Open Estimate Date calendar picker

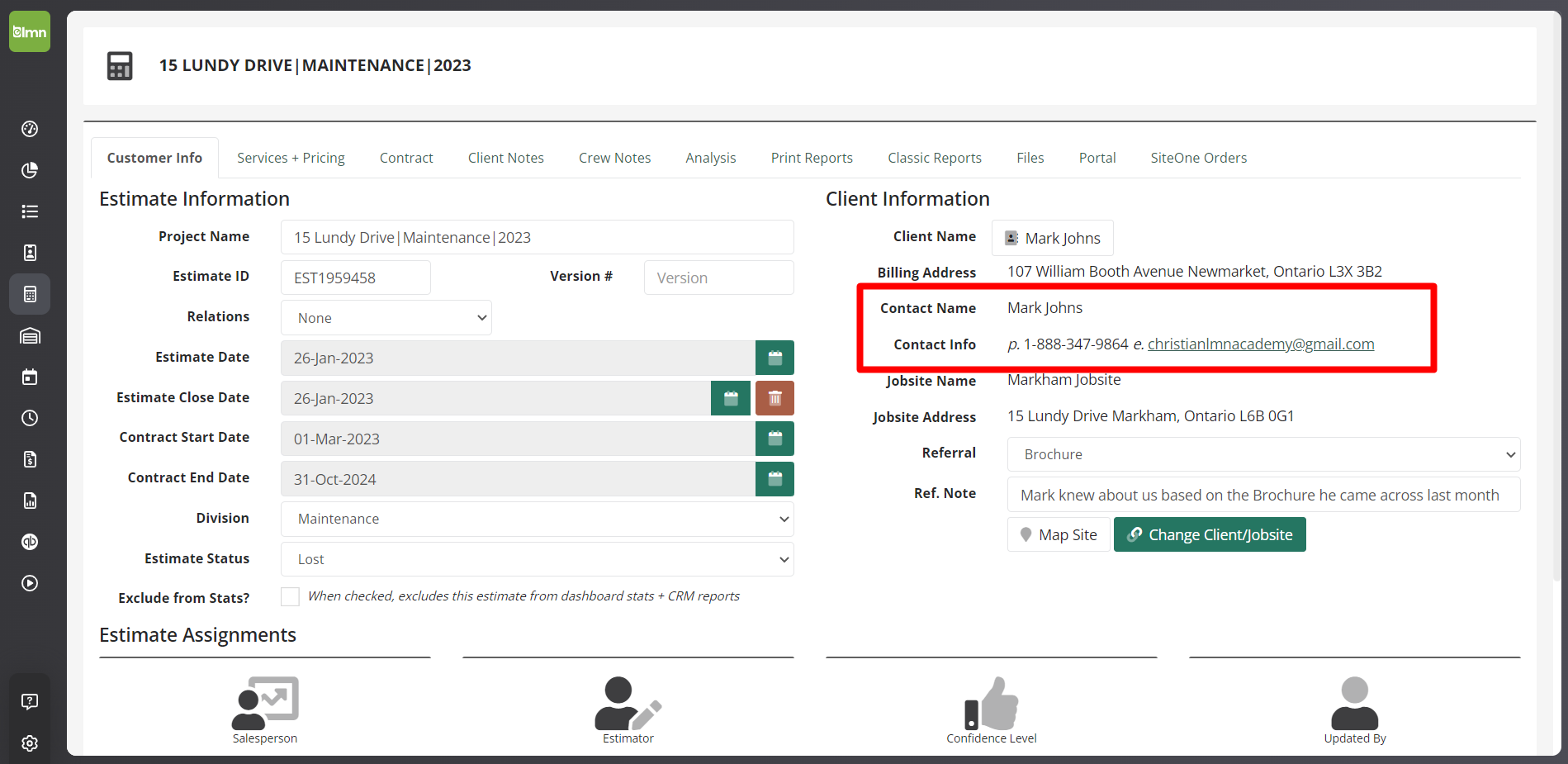(775, 358)
